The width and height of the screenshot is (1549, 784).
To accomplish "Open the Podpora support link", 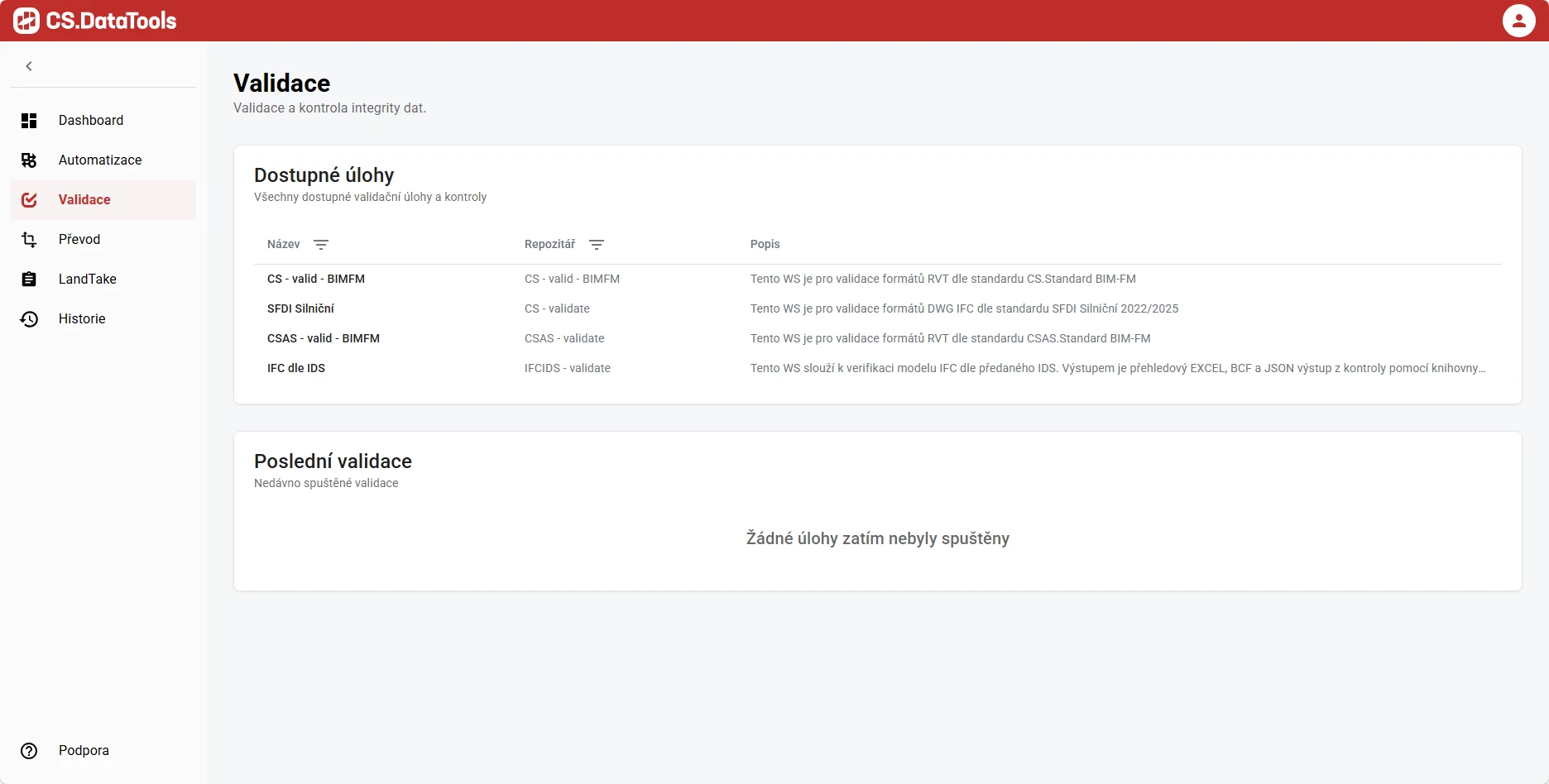I will [x=103, y=751].
